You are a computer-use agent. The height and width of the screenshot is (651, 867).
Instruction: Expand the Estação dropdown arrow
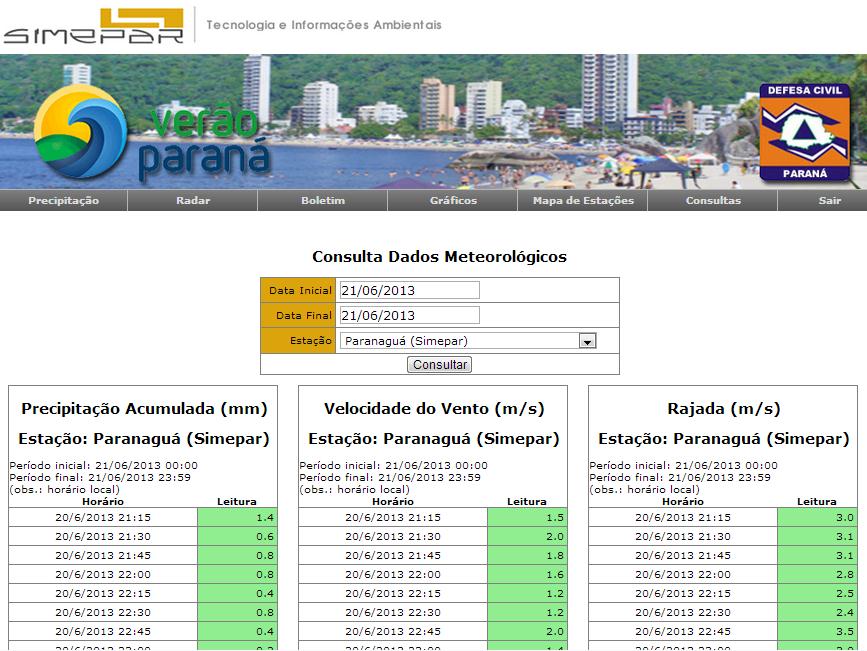(588, 341)
